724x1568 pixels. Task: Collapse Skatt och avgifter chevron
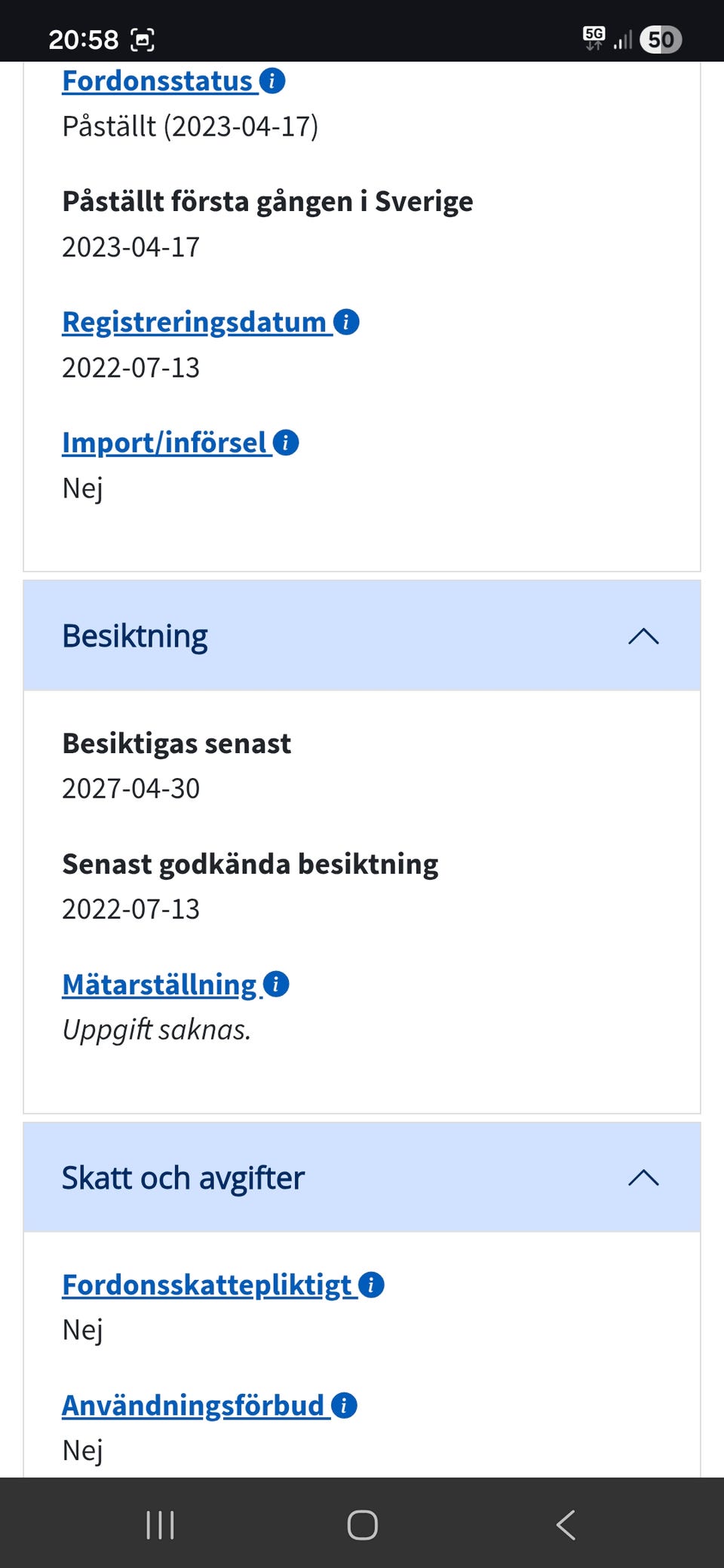tap(643, 1178)
